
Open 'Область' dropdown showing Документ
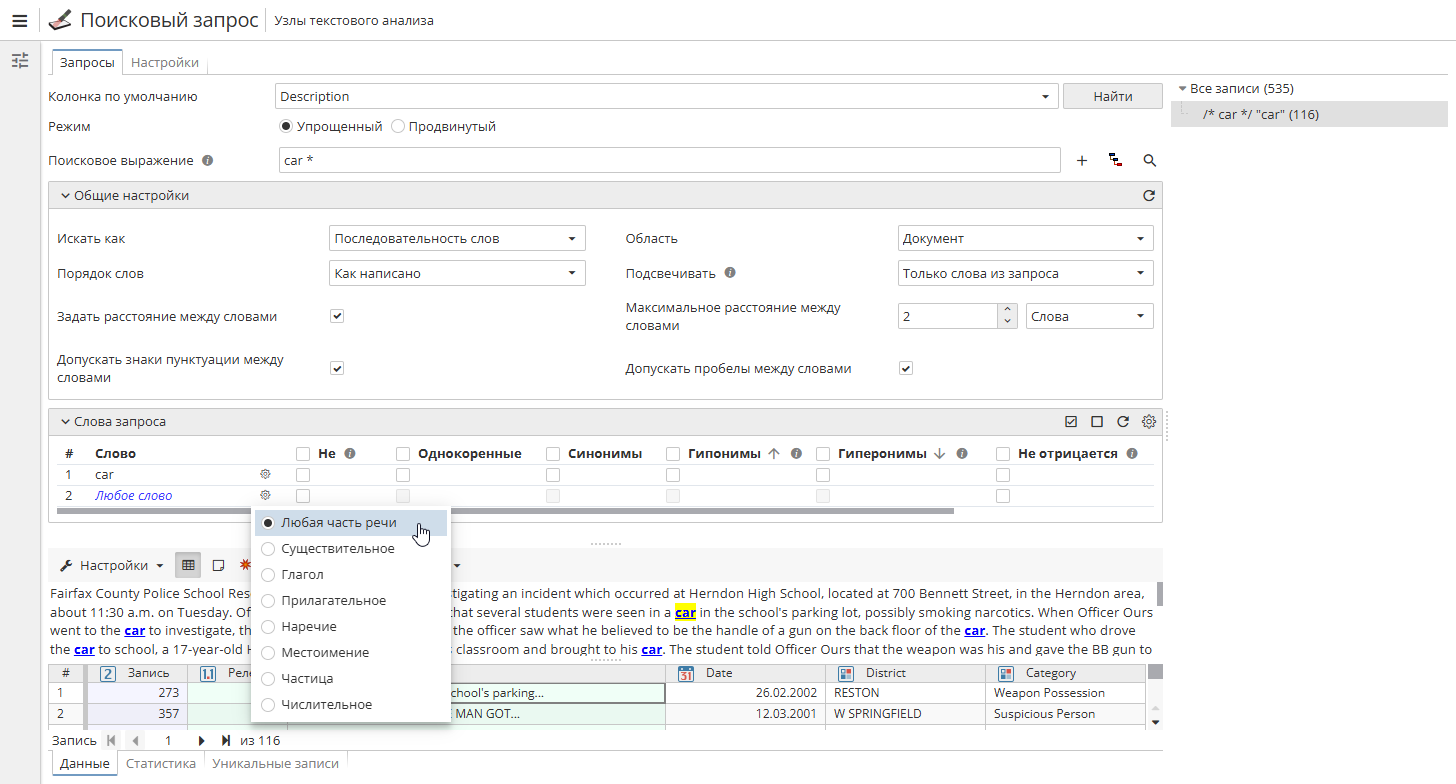click(1026, 239)
